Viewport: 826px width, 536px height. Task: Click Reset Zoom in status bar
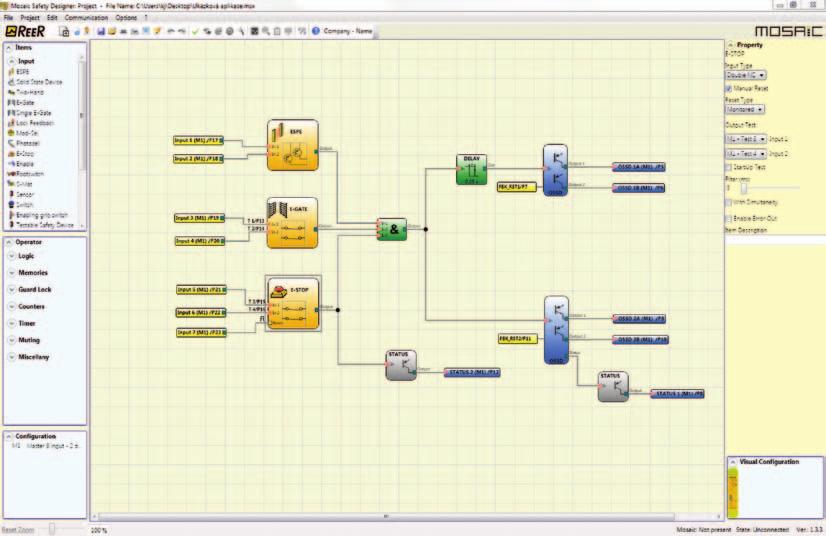pyautogui.click(x=18, y=530)
